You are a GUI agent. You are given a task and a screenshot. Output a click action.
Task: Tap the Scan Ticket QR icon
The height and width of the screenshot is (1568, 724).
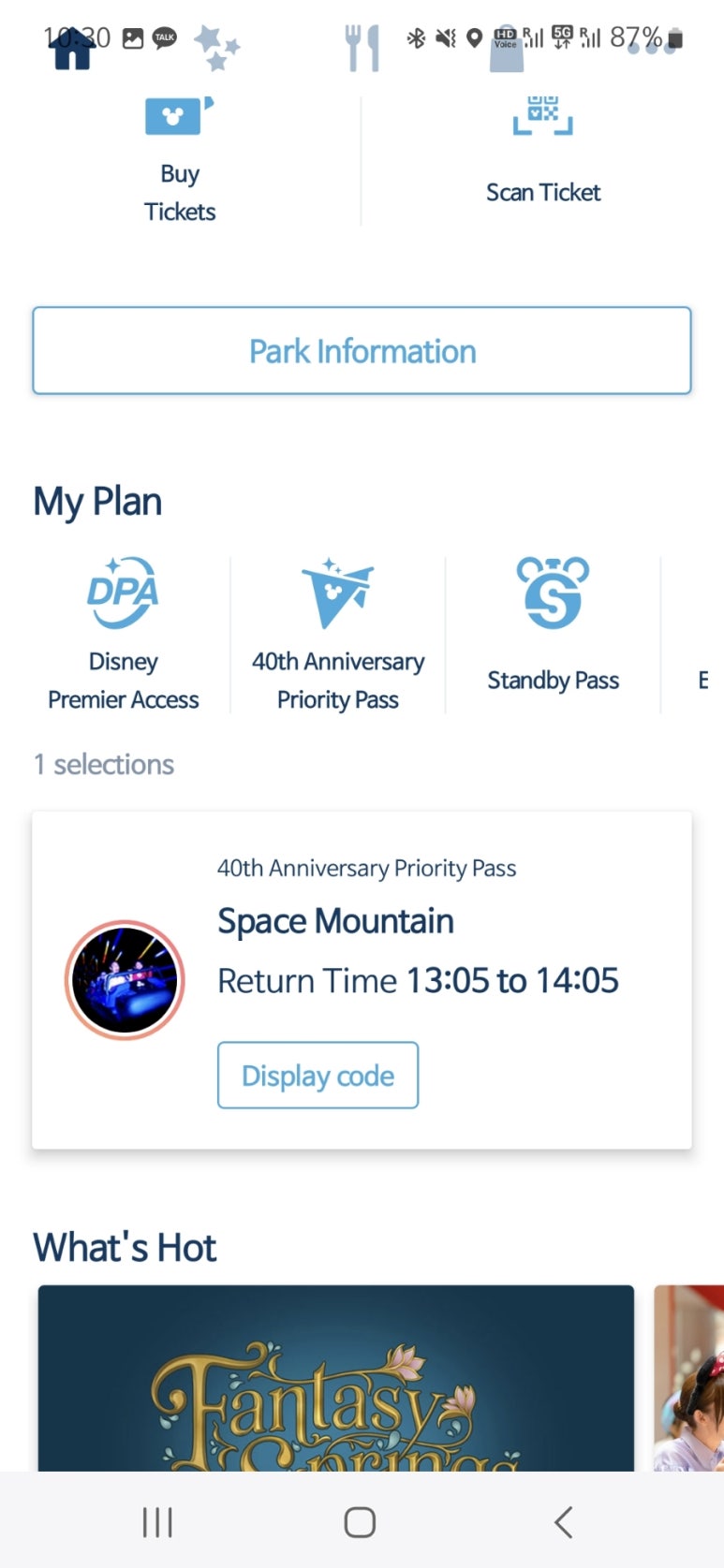pos(542,115)
